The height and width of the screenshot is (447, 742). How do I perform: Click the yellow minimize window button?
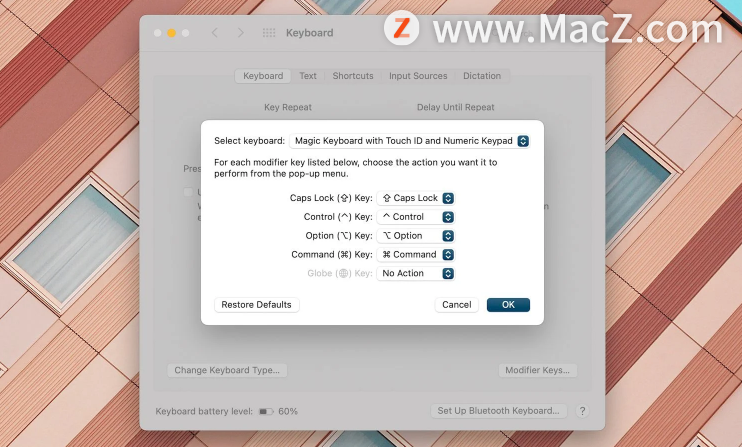tap(171, 33)
